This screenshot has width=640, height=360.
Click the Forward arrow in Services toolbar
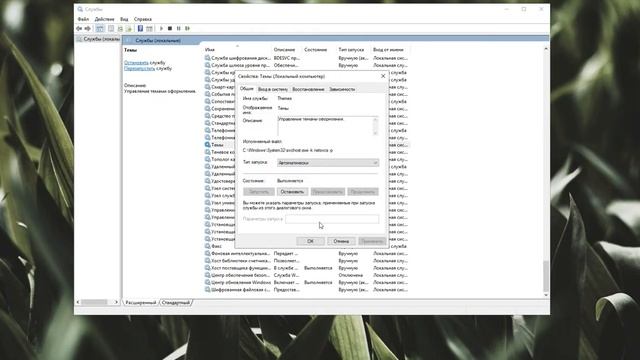[x=87, y=29]
